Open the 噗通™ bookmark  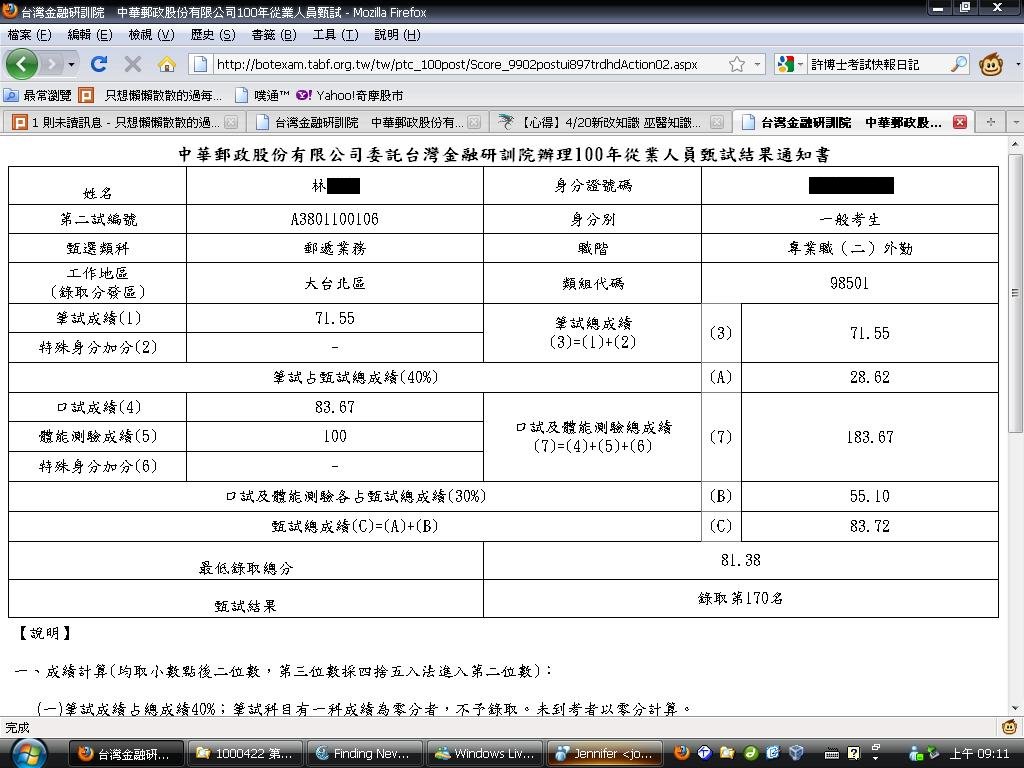coord(263,95)
